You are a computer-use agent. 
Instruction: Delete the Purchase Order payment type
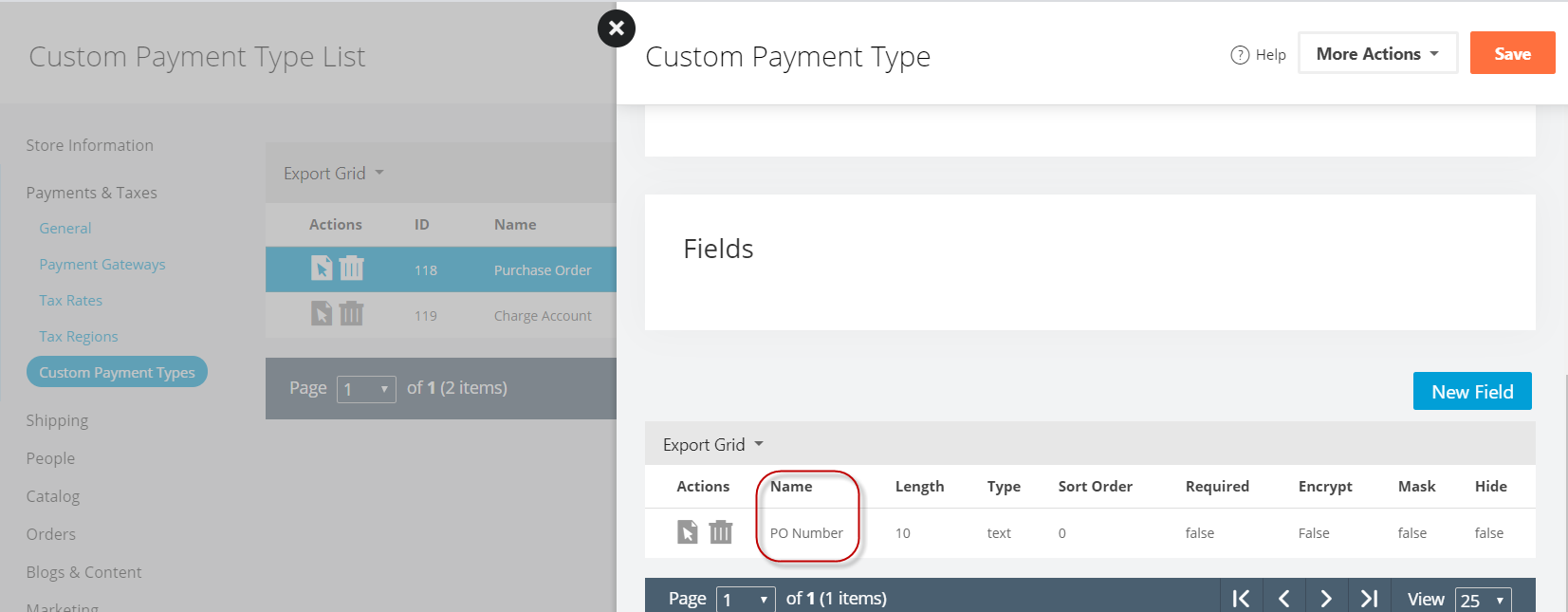point(351,269)
